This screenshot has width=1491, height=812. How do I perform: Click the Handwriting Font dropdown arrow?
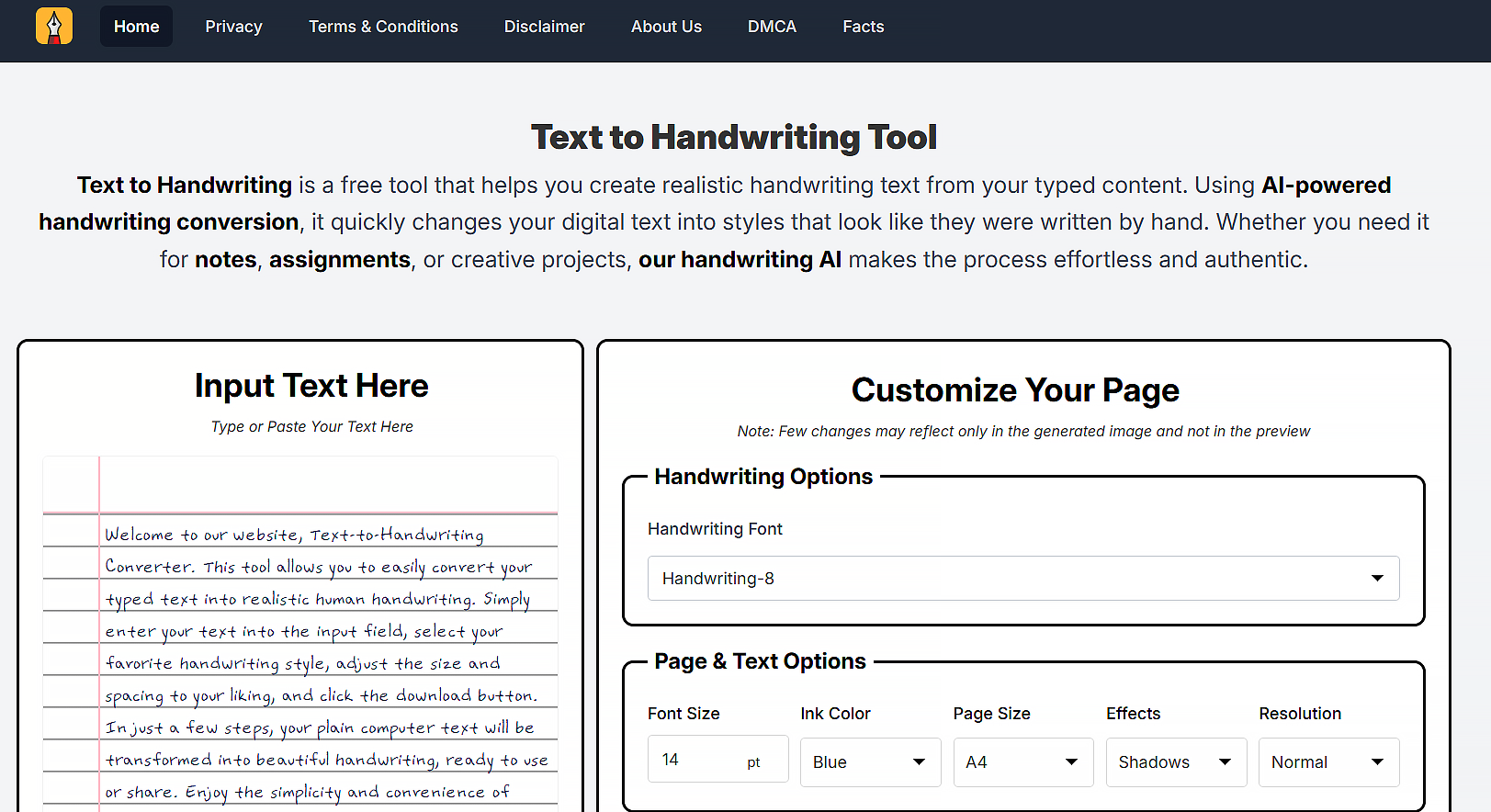tap(1377, 579)
